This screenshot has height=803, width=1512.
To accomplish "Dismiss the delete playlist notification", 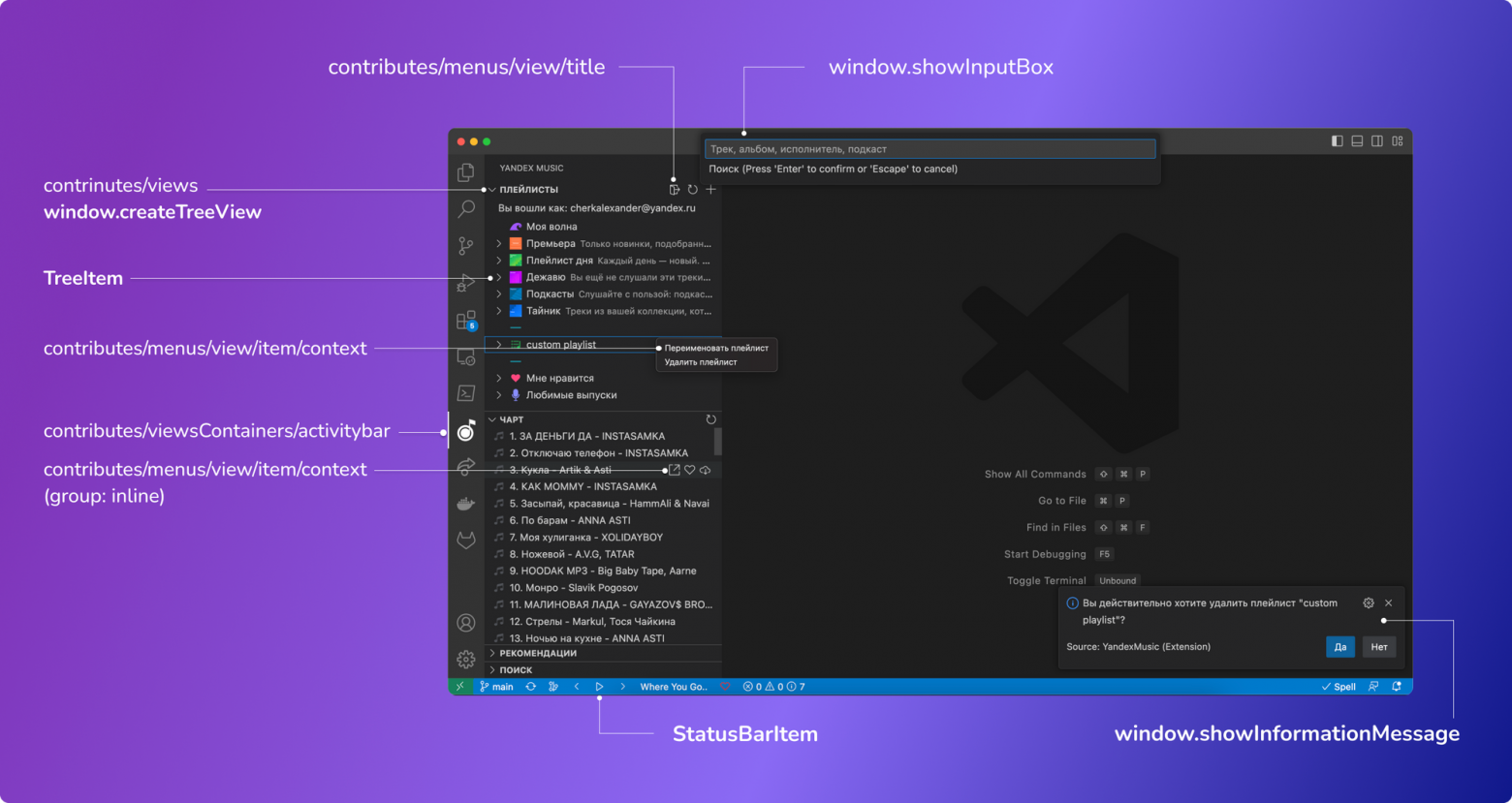I will 1389,602.
